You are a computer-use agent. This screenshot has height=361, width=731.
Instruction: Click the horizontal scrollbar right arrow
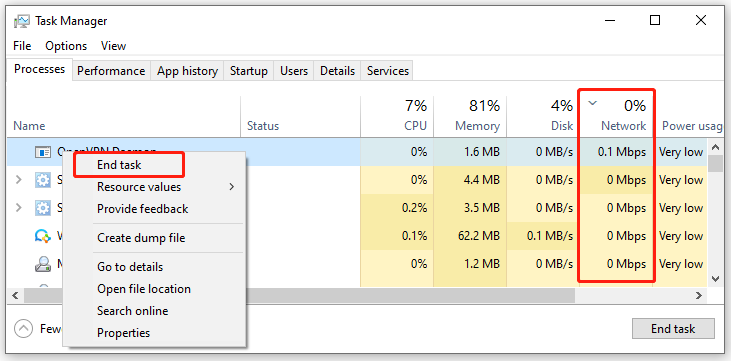[x=698, y=295]
